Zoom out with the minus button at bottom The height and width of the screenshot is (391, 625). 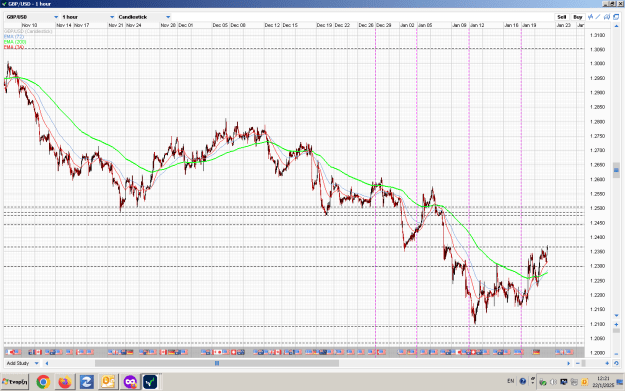coord(578,363)
